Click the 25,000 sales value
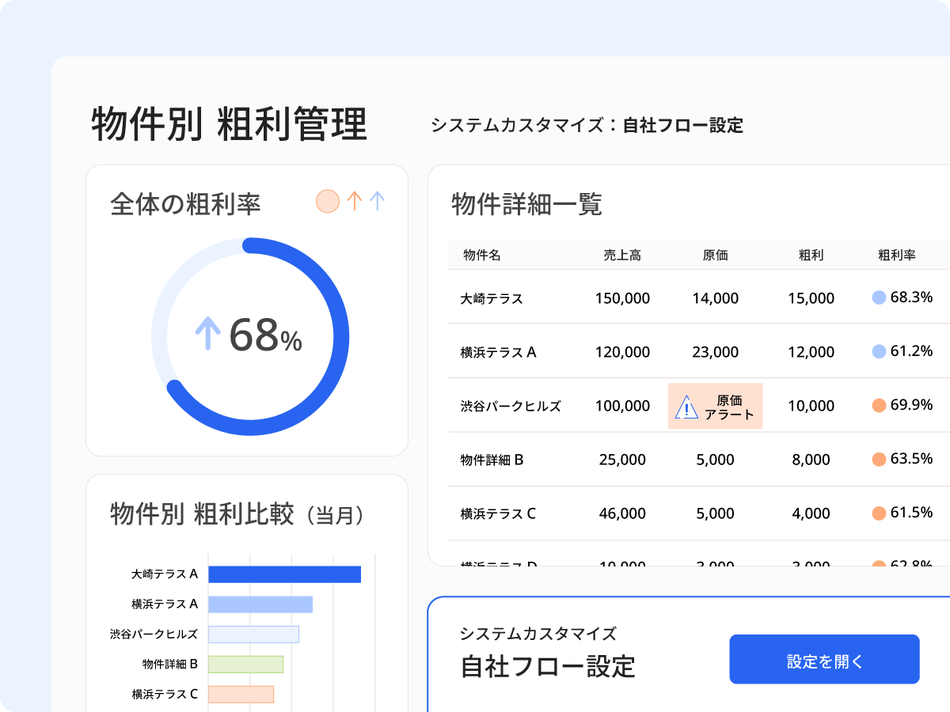 click(622, 460)
